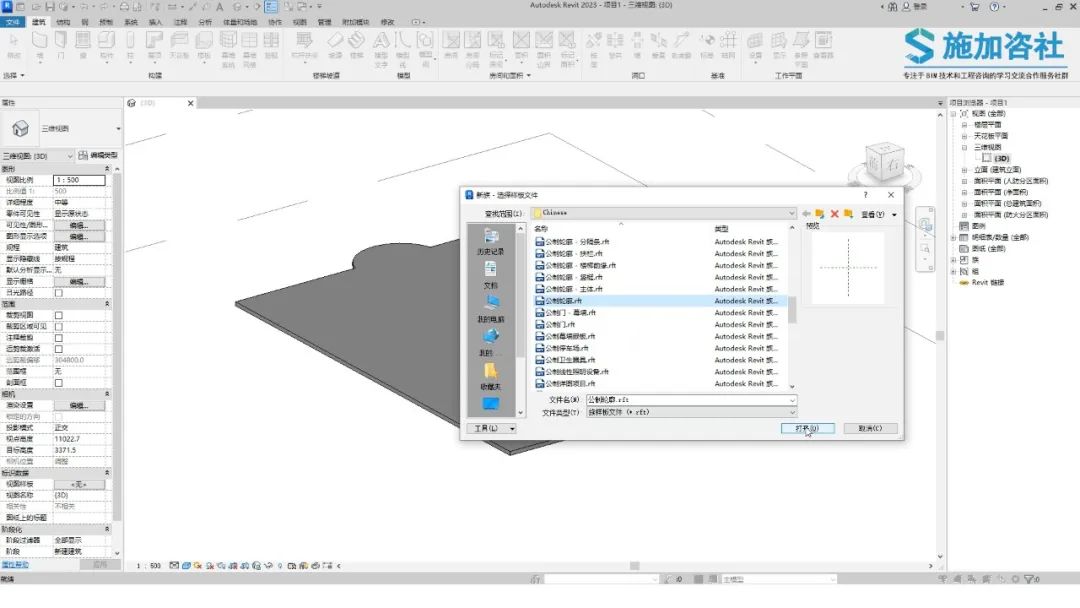
Task: Open the 文档 documents place
Action: pyautogui.click(x=490, y=275)
